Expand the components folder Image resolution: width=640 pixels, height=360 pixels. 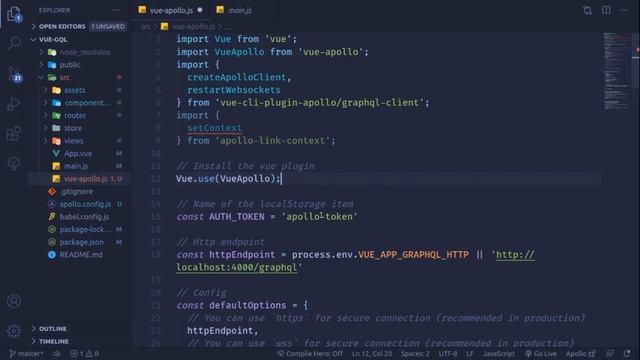pyautogui.click(x=87, y=103)
